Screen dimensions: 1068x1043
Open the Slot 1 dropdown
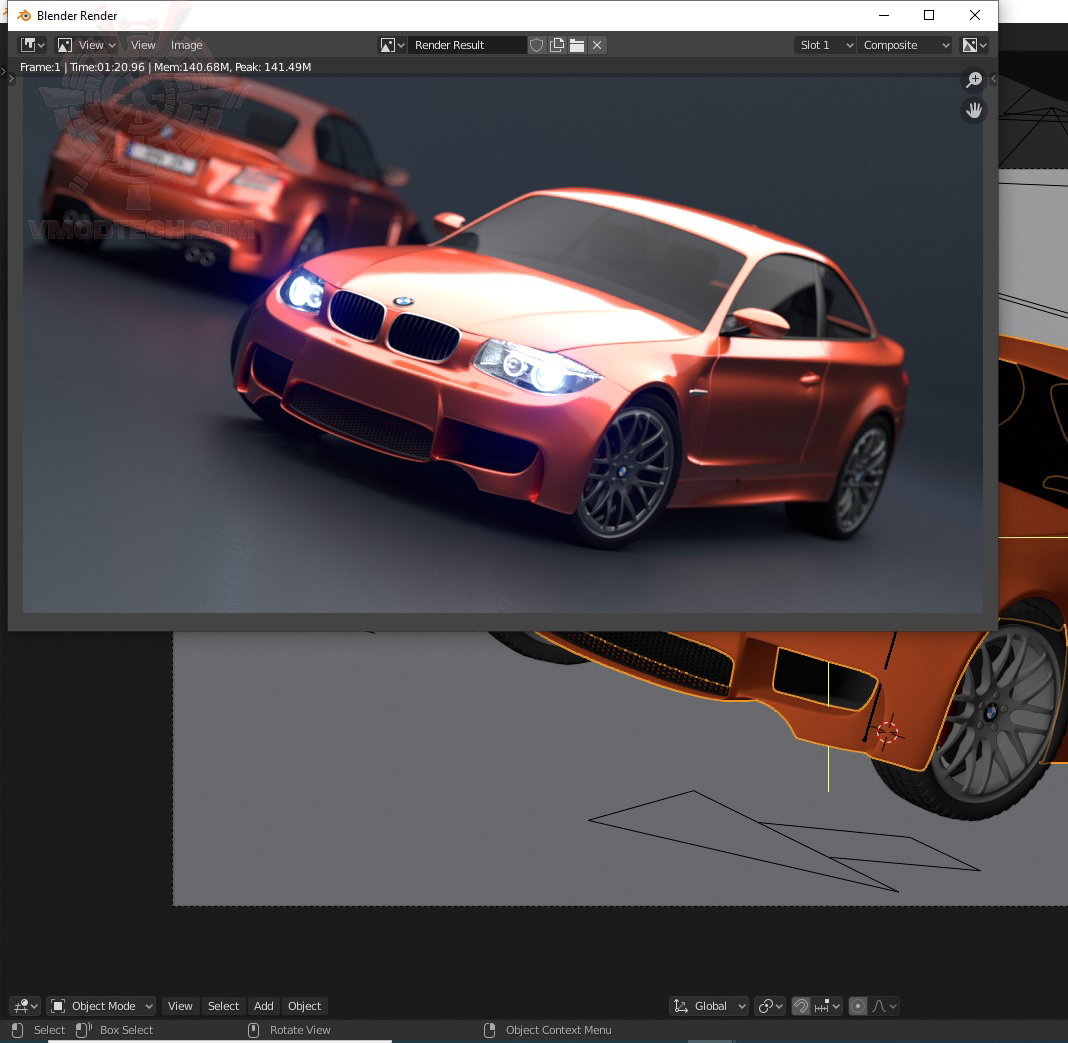tap(825, 45)
